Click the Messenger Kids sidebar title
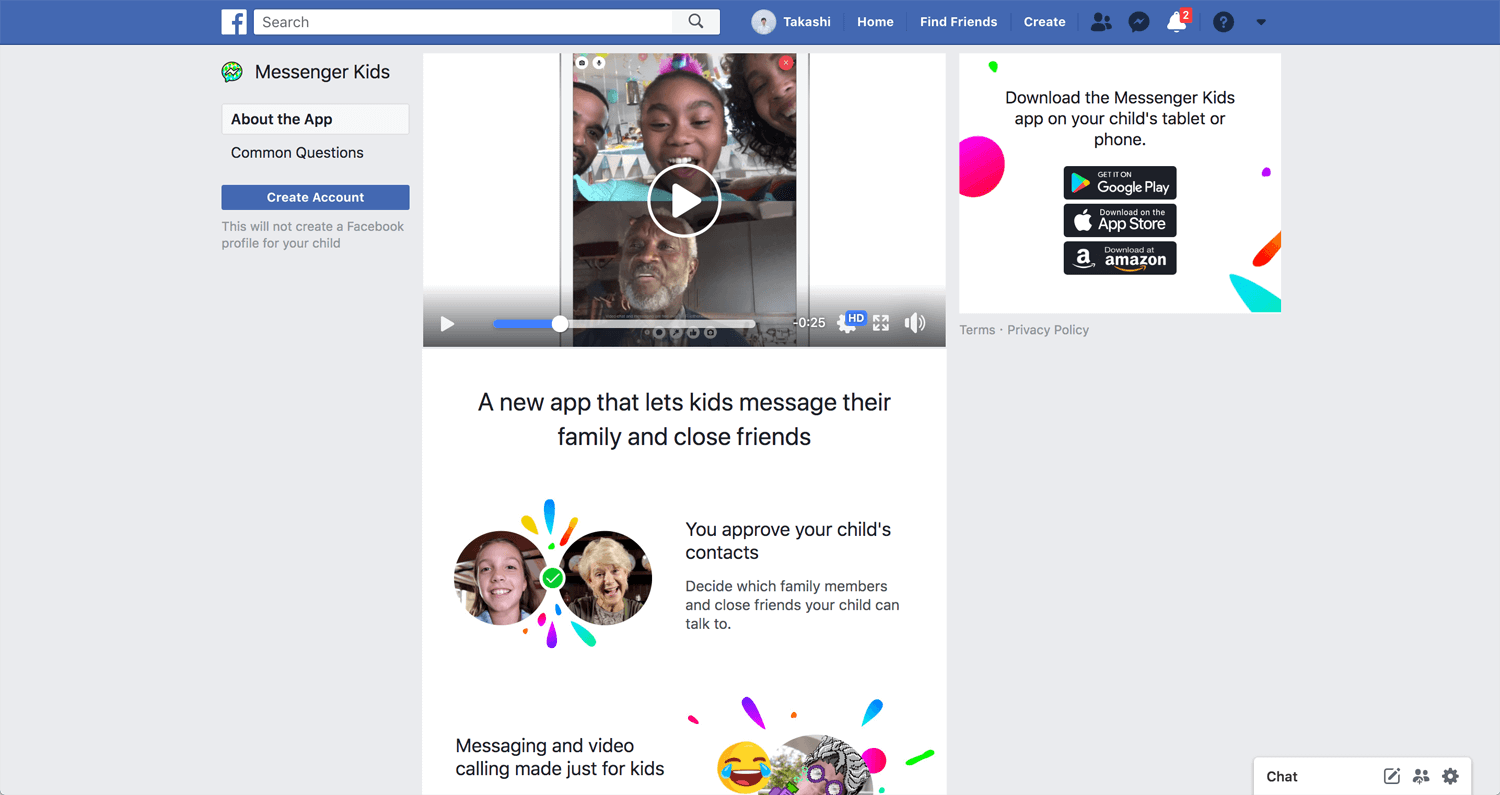Screen dimensions: 1500x795 tap(322, 72)
